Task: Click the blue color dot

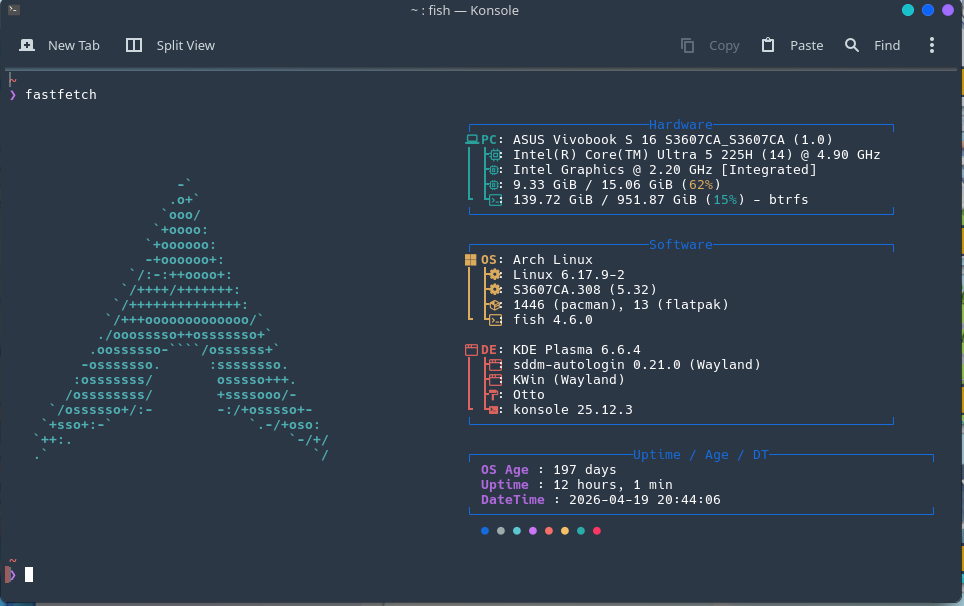Action: [485, 531]
